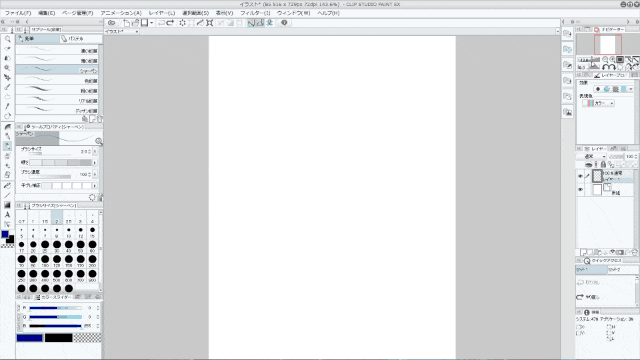Screen dimensions: 640x360
Task: Switch to the パステル sub tool tab
Action: tap(80, 38)
